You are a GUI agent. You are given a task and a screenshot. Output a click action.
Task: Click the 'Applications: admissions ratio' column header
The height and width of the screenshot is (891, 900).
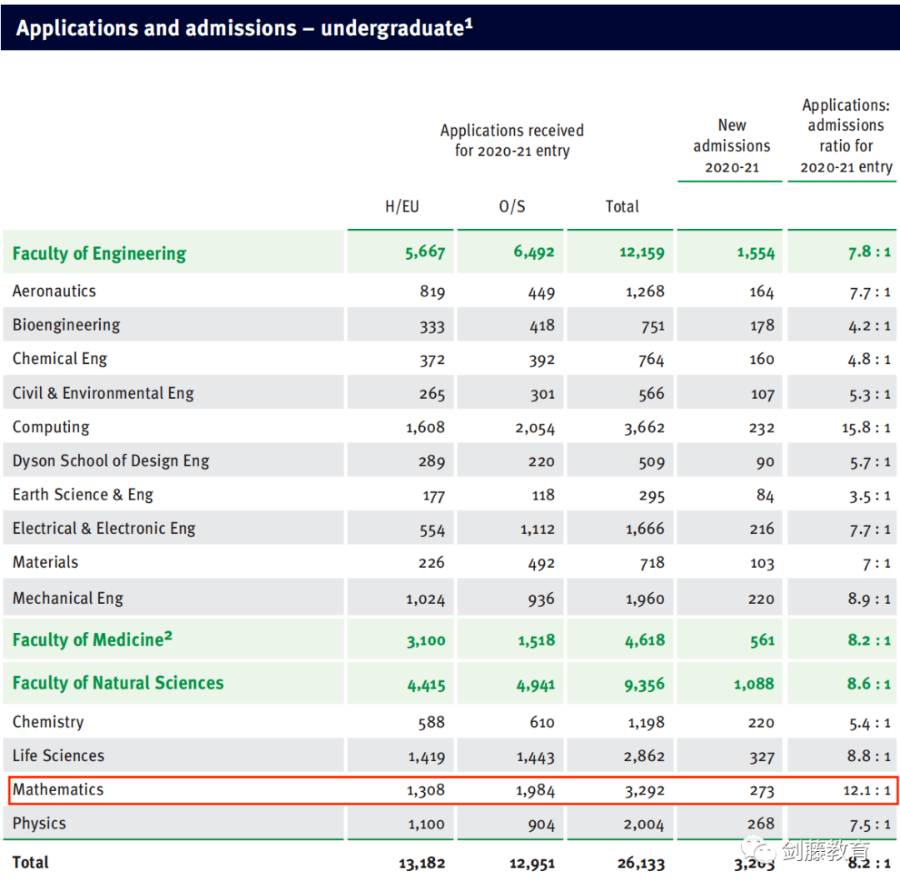coord(845,136)
